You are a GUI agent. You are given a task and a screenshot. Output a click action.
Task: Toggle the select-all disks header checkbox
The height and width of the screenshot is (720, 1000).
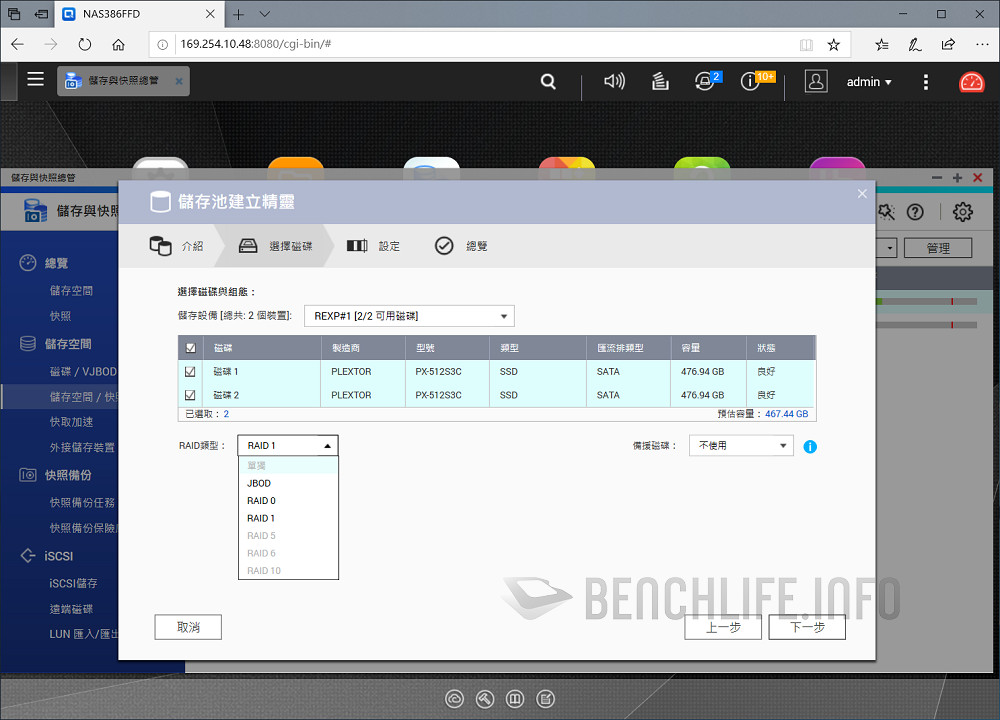[190, 348]
